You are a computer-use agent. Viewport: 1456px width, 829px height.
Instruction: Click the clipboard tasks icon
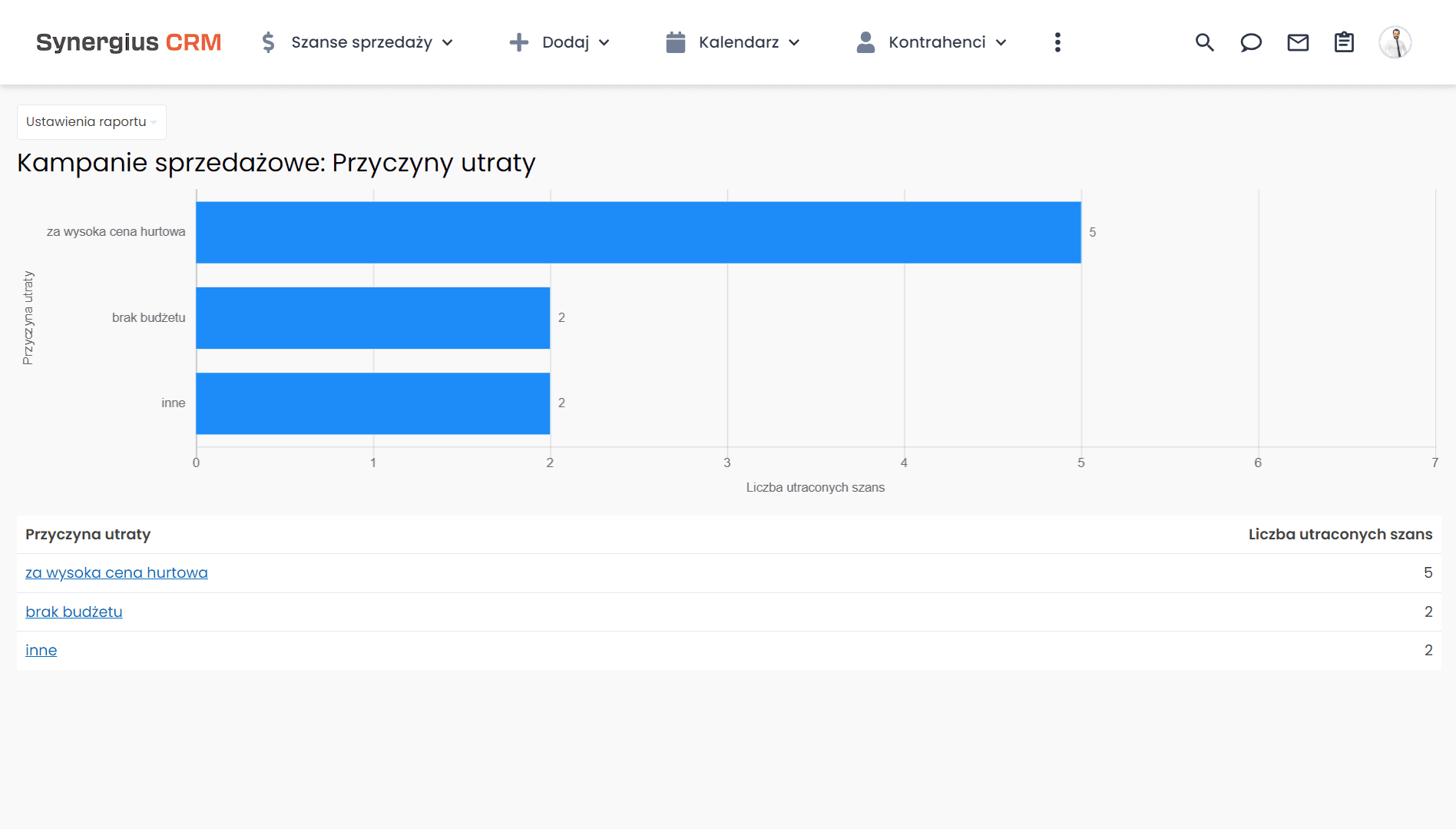tap(1344, 42)
